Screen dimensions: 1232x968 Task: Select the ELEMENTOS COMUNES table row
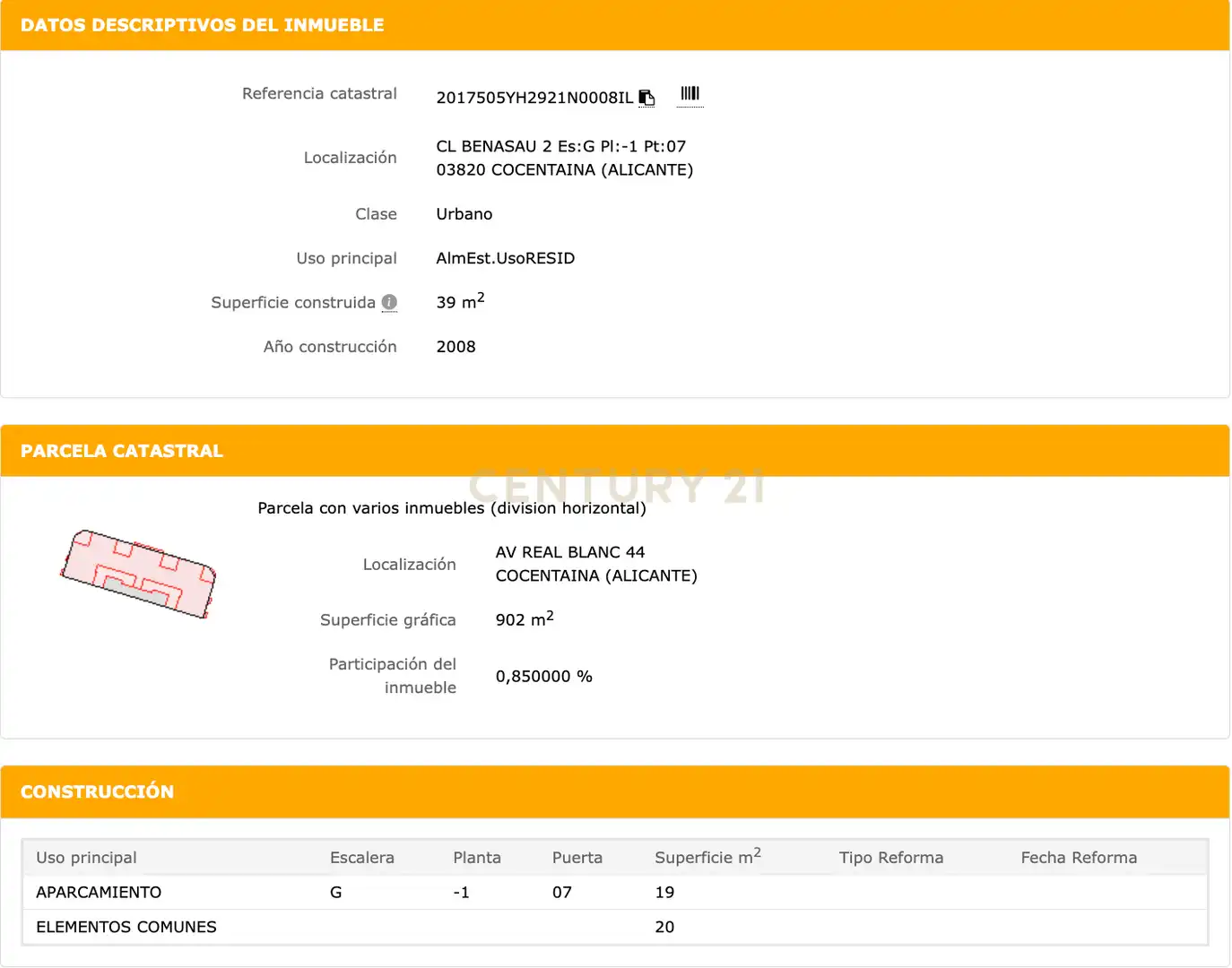pos(615,927)
